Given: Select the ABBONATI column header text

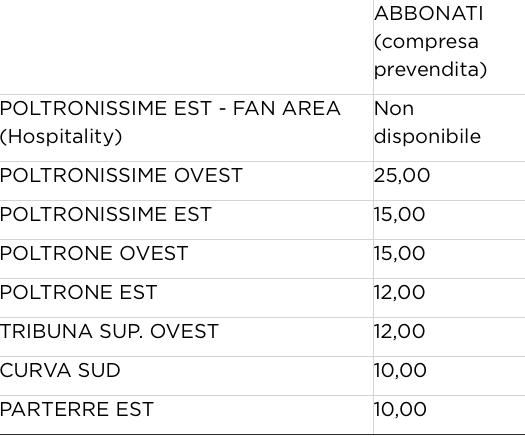Looking at the screenshot, I should 428,14.
